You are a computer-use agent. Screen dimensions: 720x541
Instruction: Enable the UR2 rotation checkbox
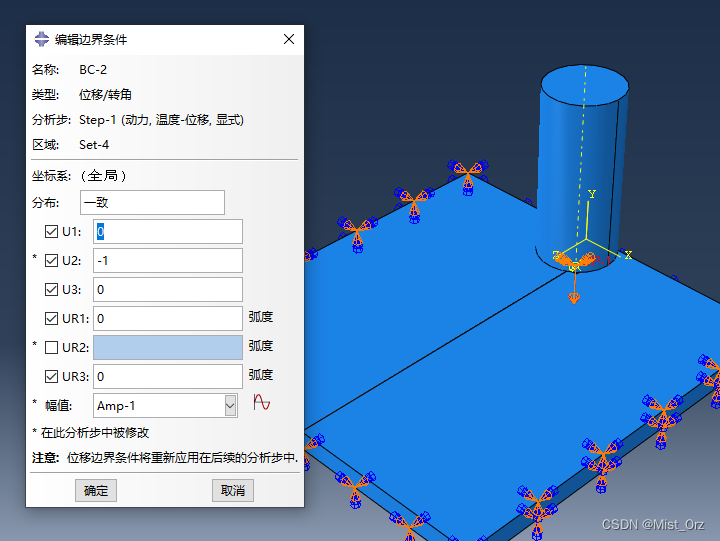(x=51, y=347)
